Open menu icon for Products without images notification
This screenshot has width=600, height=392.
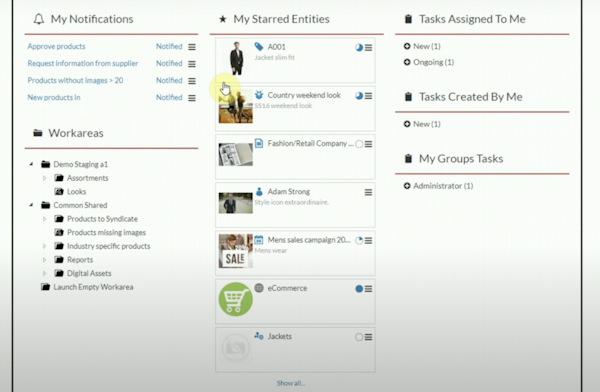pos(192,81)
